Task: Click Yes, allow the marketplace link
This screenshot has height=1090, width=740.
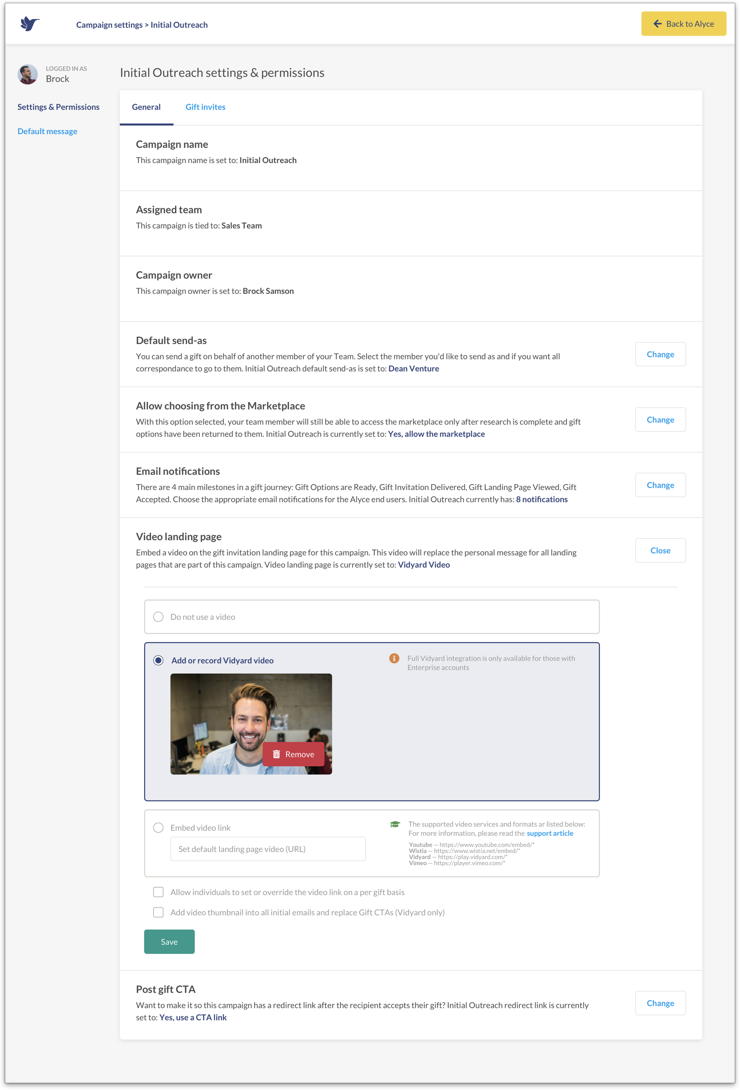Action: click(436, 434)
